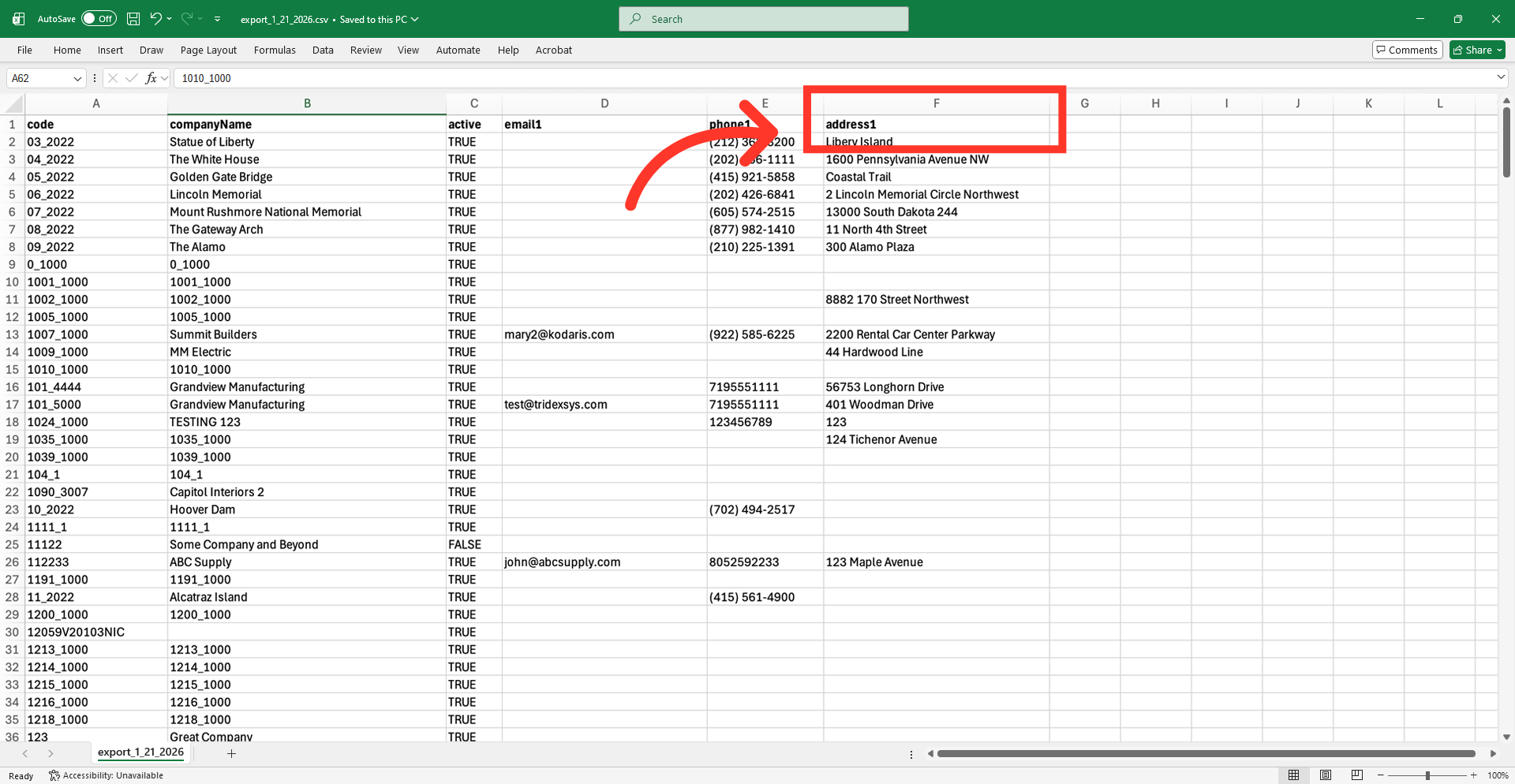Switch to the Page Layout tab

click(x=208, y=50)
